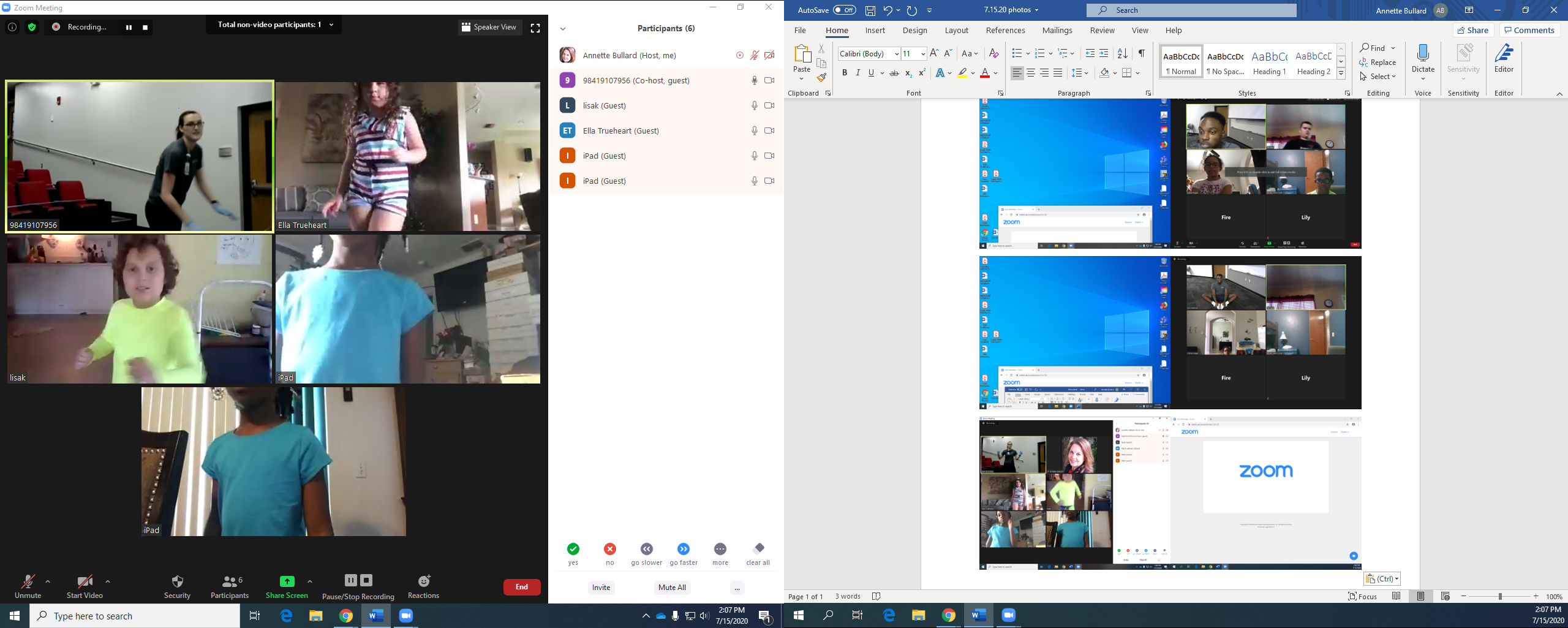Toggle Start Video in Zoom
1568x628 pixels.
pos(85,582)
